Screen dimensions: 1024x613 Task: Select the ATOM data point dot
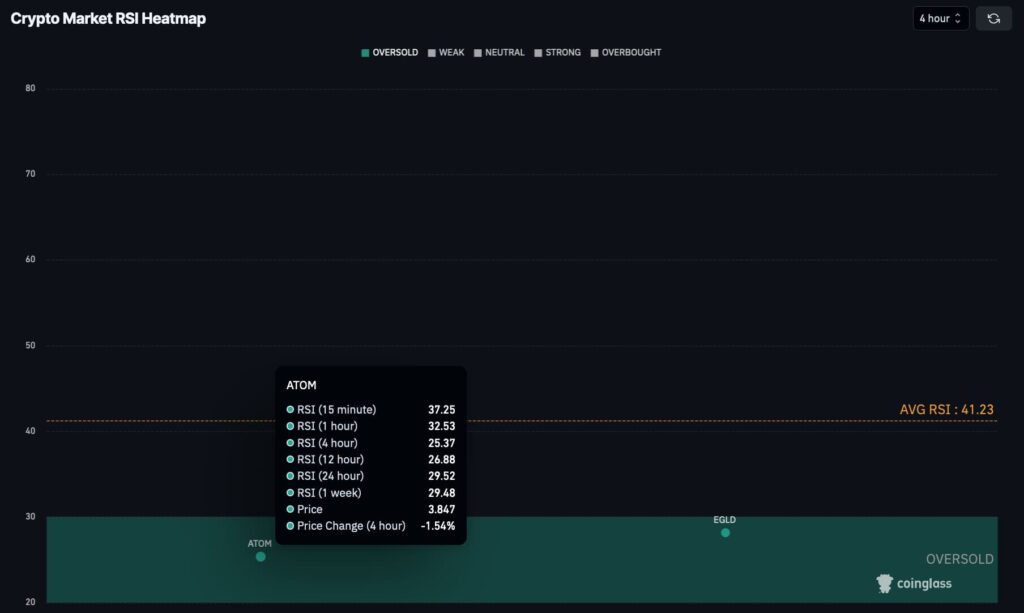tap(261, 557)
